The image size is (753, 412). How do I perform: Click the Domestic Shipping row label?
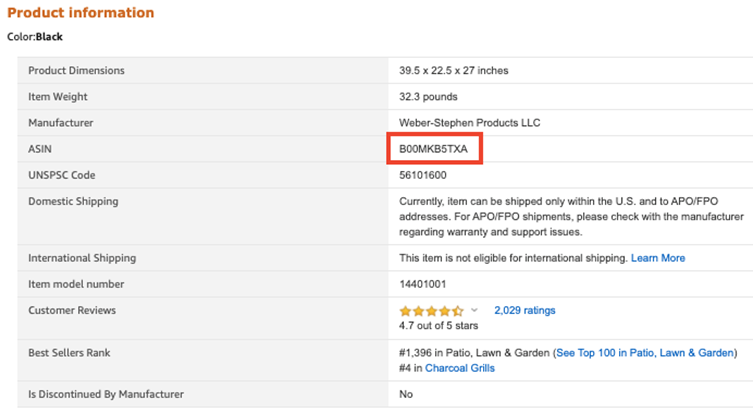(x=73, y=201)
